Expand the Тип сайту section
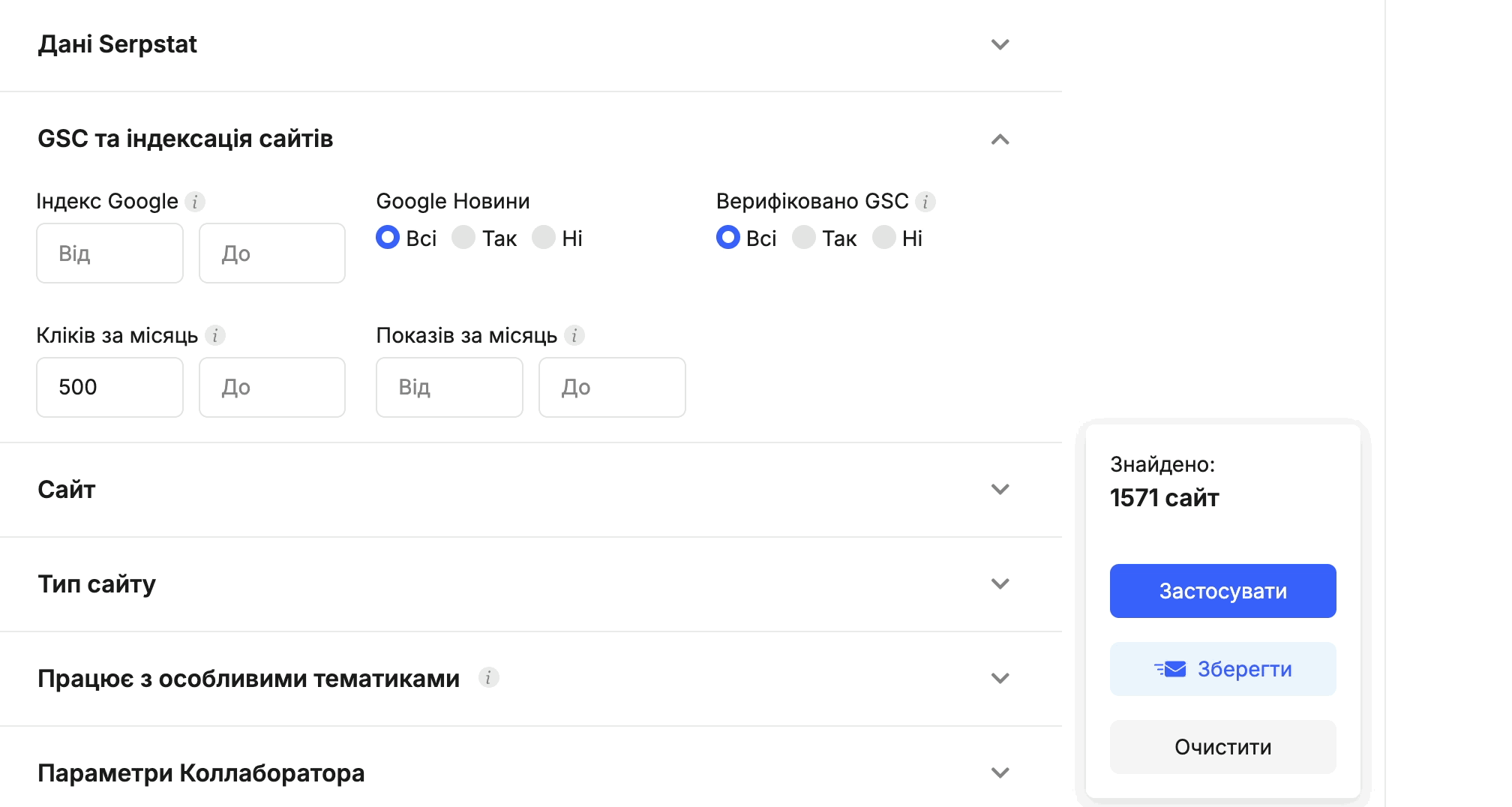This screenshot has height=807, width=1512. [1000, 583]
